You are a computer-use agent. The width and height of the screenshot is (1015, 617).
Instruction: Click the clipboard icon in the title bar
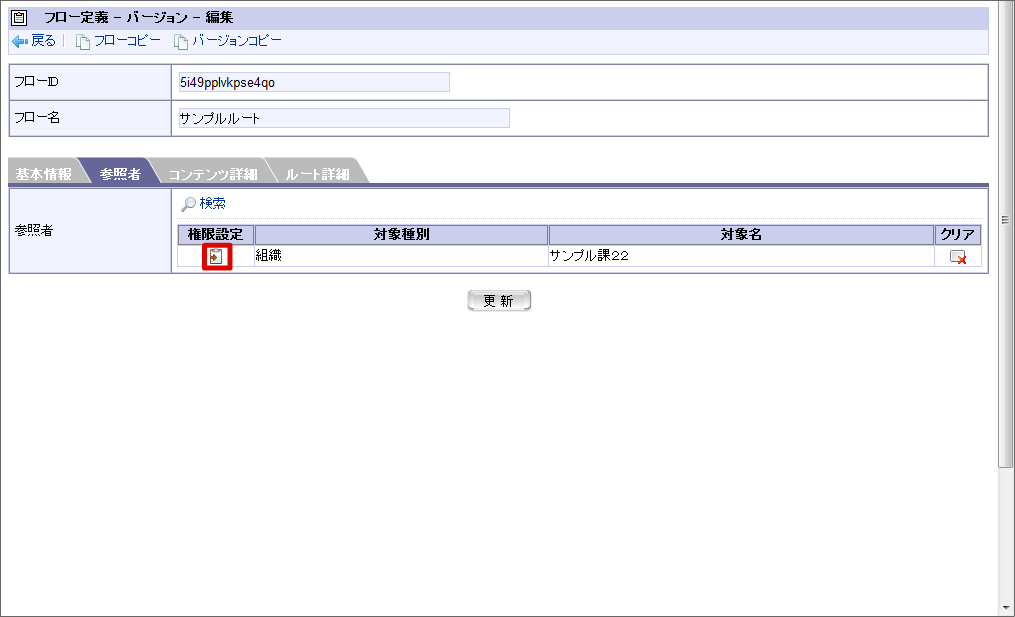coord(19,17)
